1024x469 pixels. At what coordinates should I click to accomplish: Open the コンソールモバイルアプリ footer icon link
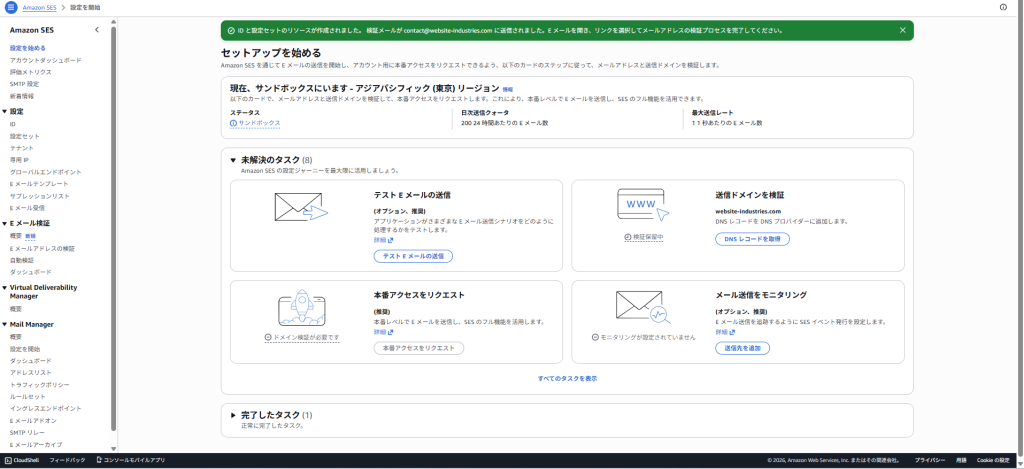pyautogui.click(x=99, y=460)
